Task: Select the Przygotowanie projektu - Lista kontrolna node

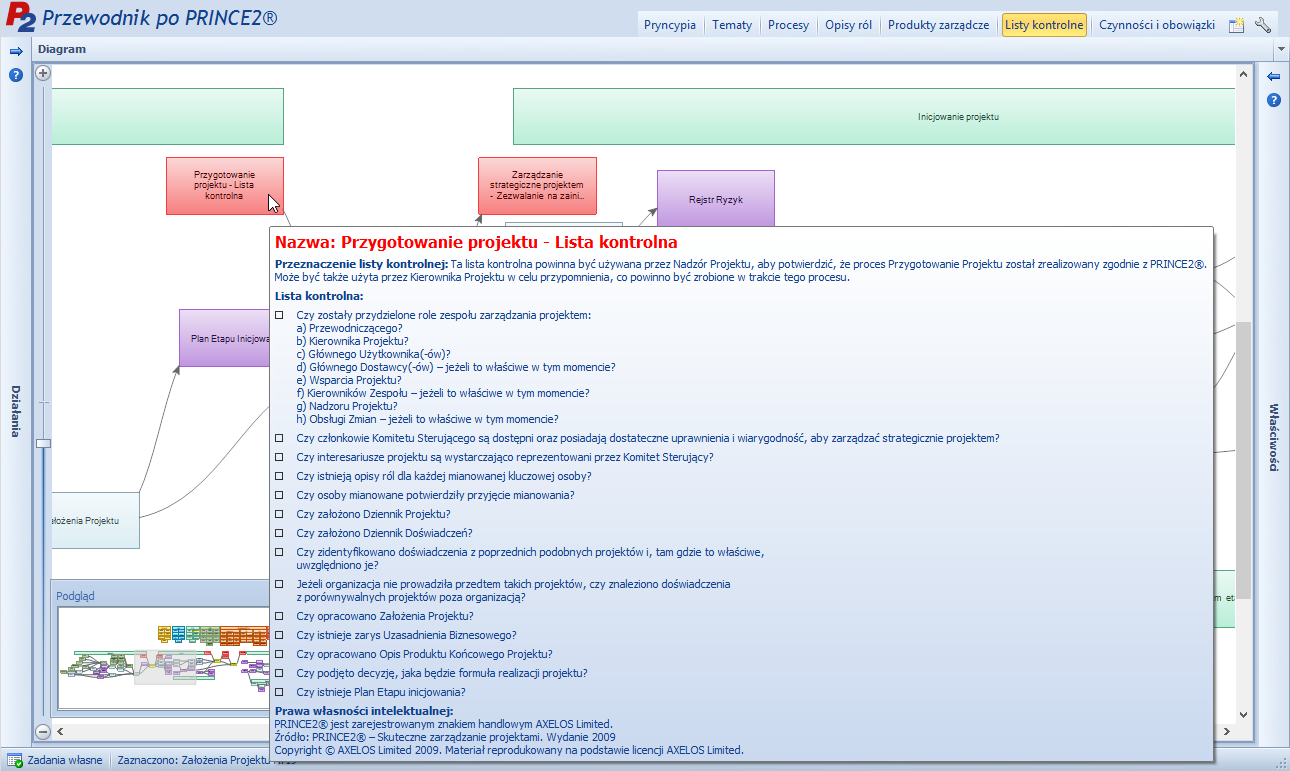Action: tap(225, 185)
